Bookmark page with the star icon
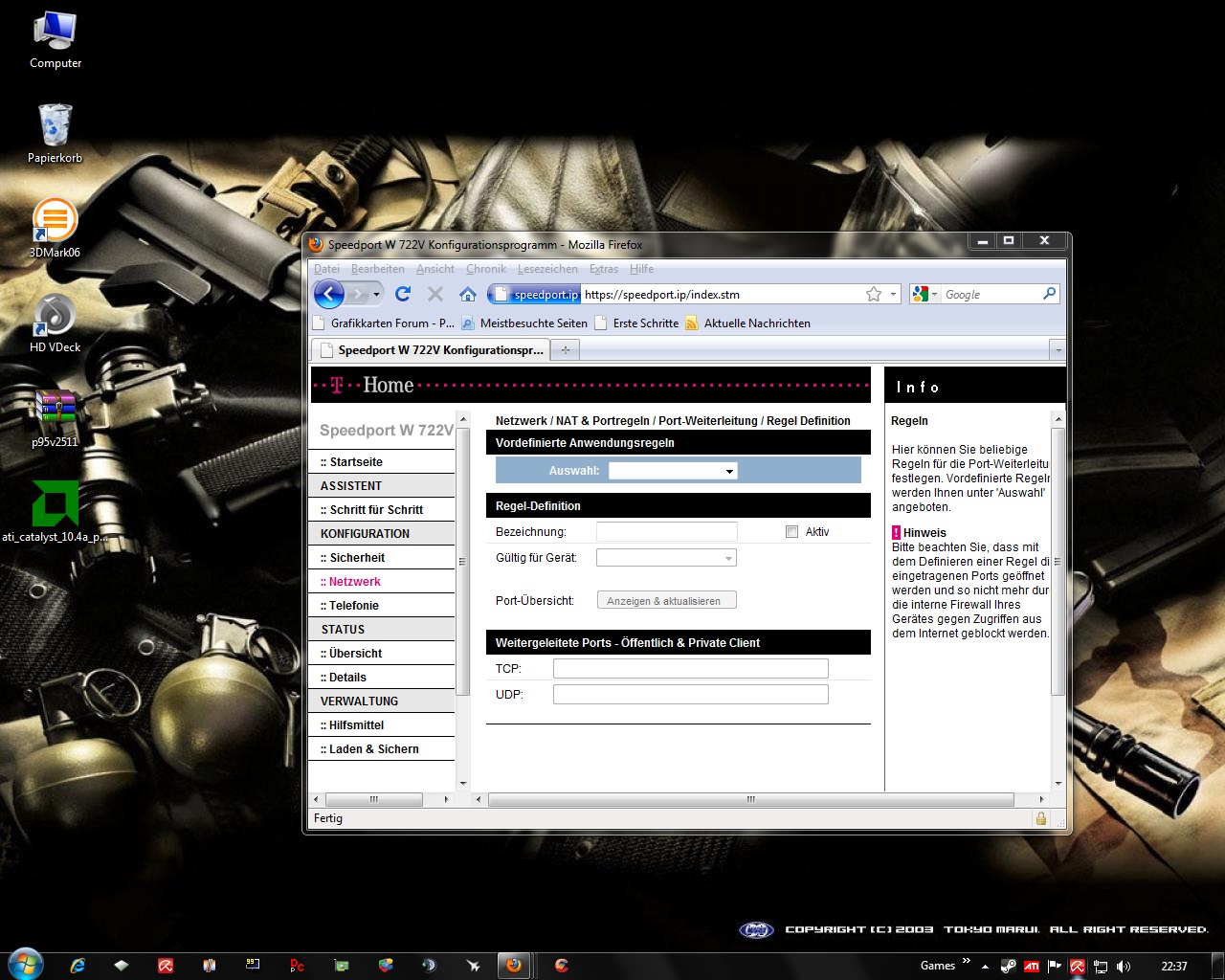Image resolution: width=1225 pixels, height=980 pixels. point(873,294)
